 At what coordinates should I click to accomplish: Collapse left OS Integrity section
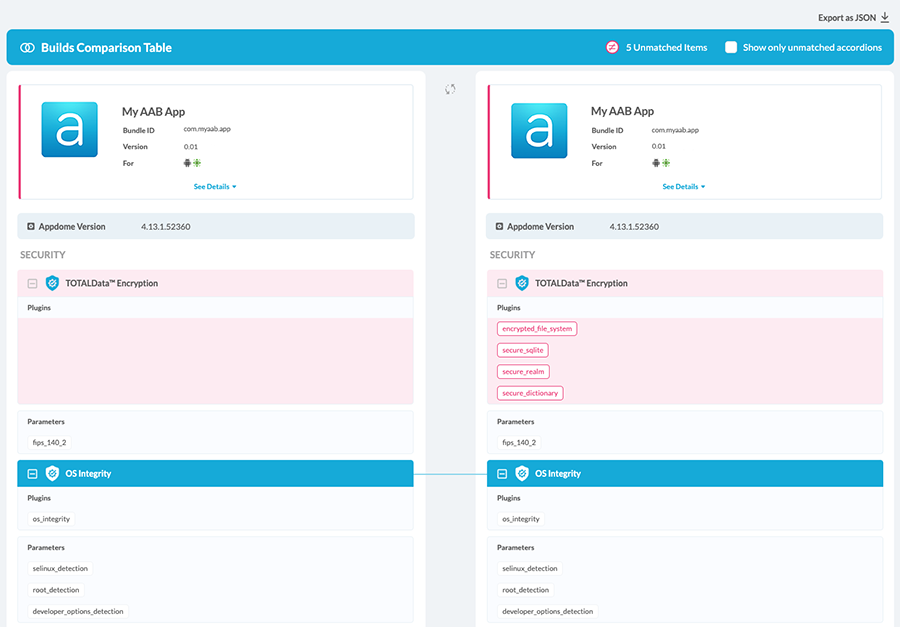tap(32, 473)
